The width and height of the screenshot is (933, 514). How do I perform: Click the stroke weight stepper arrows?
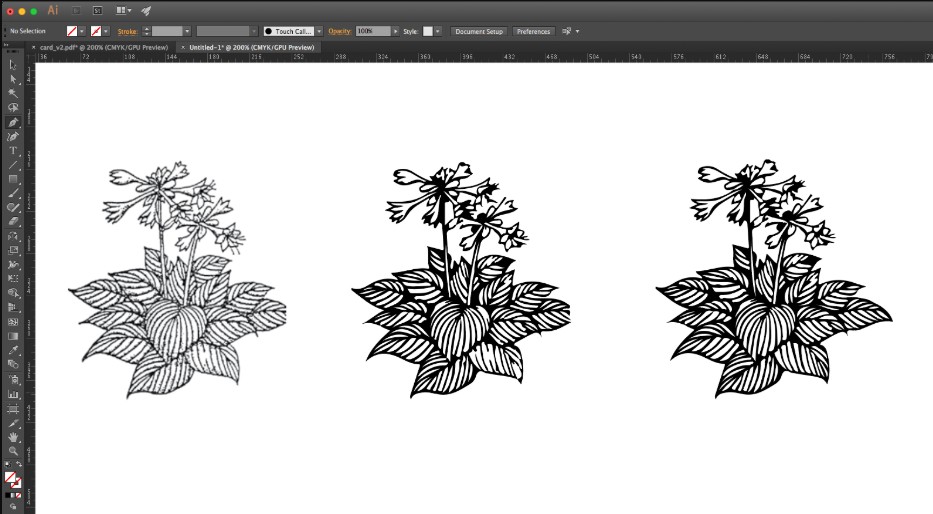[146, 32]
